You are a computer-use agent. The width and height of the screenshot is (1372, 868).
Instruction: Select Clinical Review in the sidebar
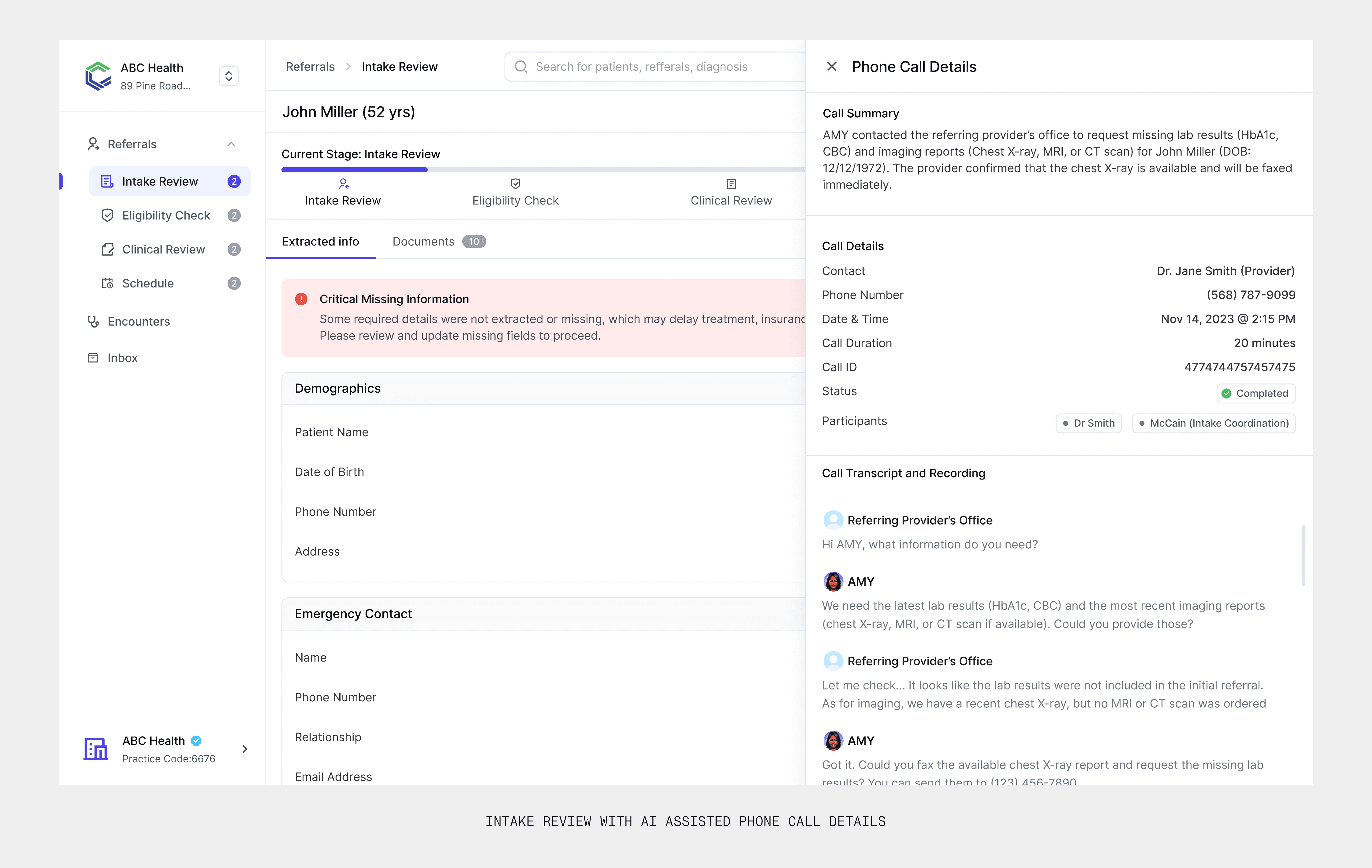pyautogui.click(x=163, y=249)
